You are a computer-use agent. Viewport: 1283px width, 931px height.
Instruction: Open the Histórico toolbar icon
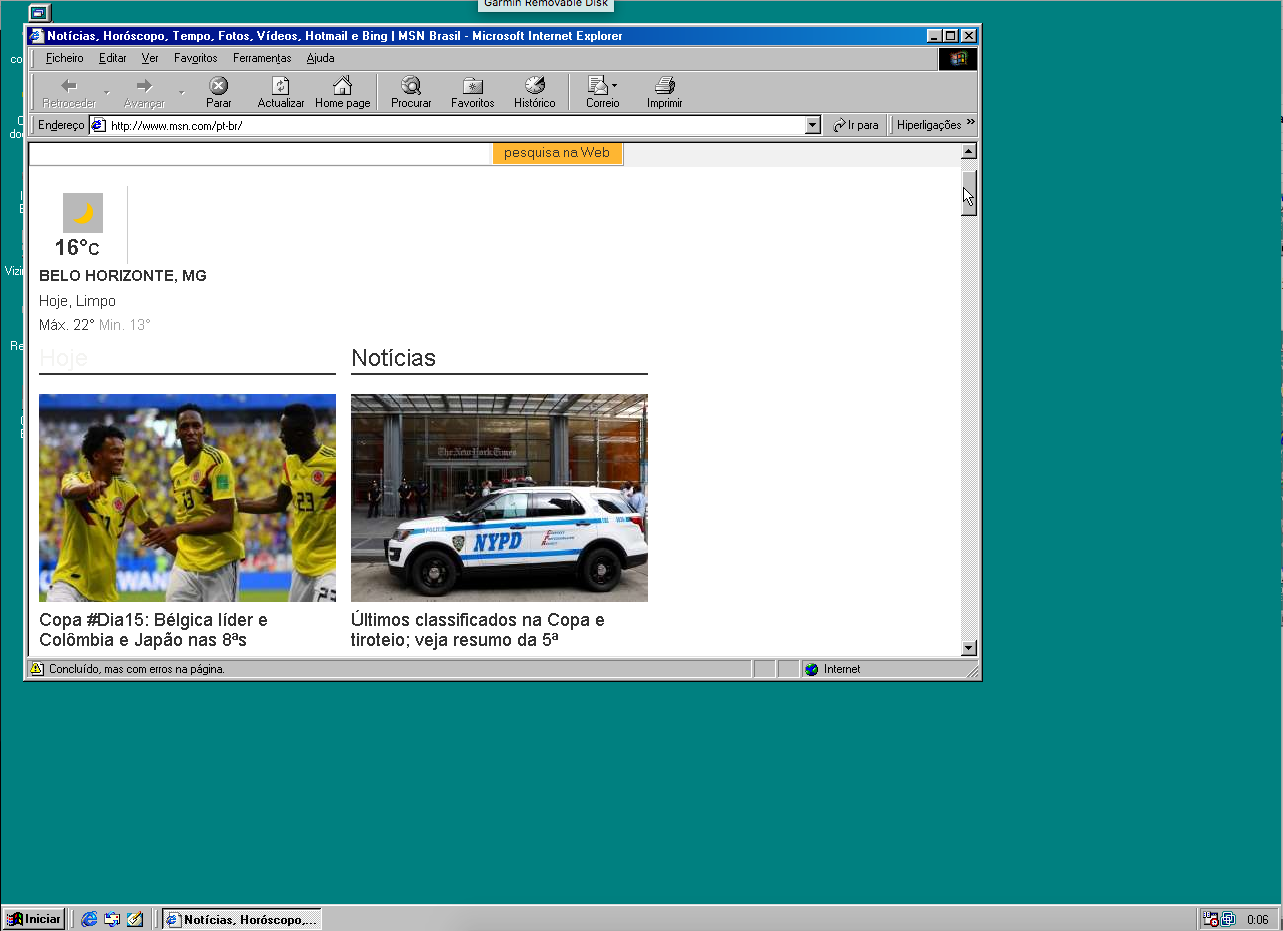pyautogui.click(x=534, y=86)
